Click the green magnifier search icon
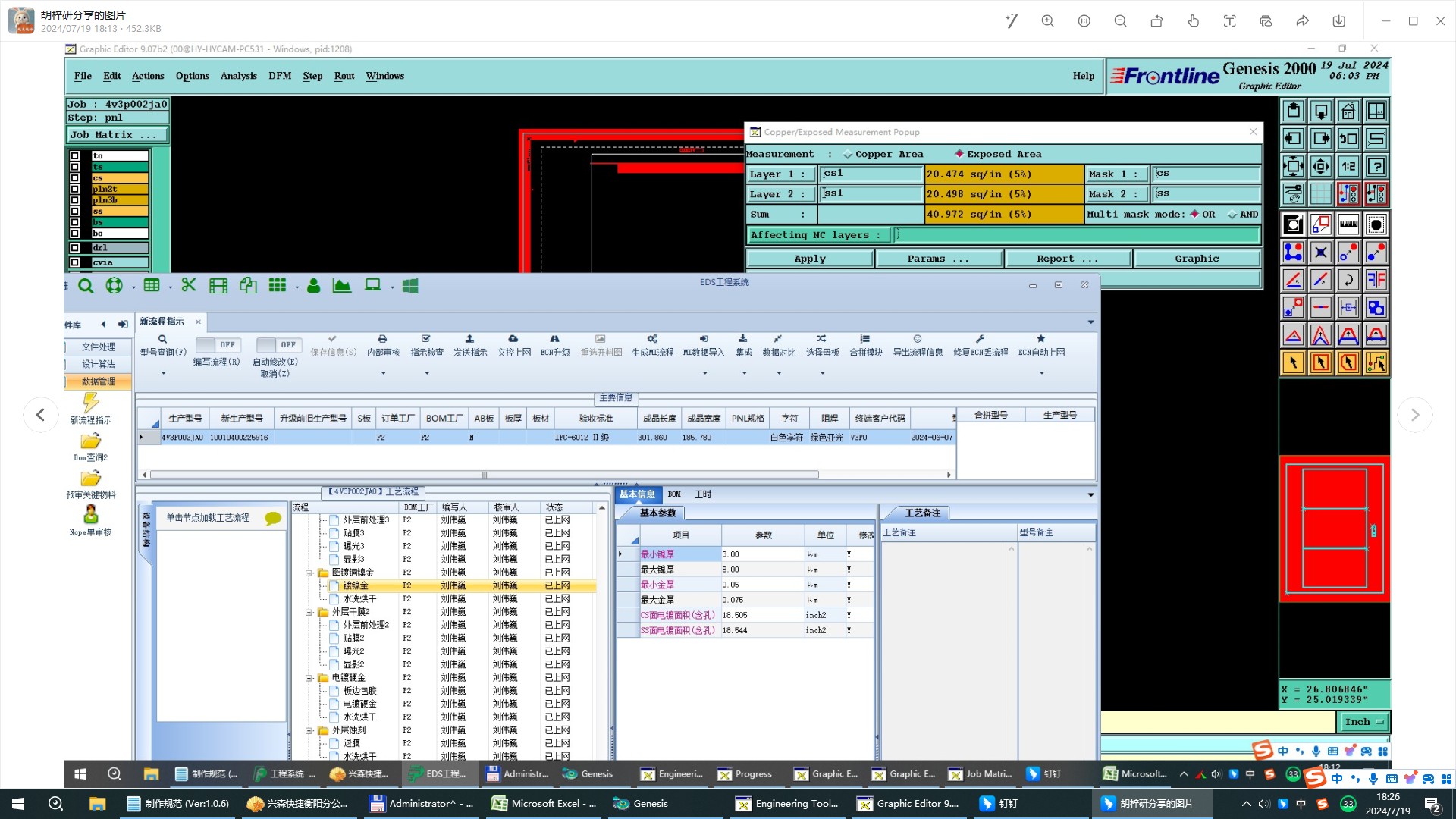The image size is (1456, 819). (x=86, y=286)
